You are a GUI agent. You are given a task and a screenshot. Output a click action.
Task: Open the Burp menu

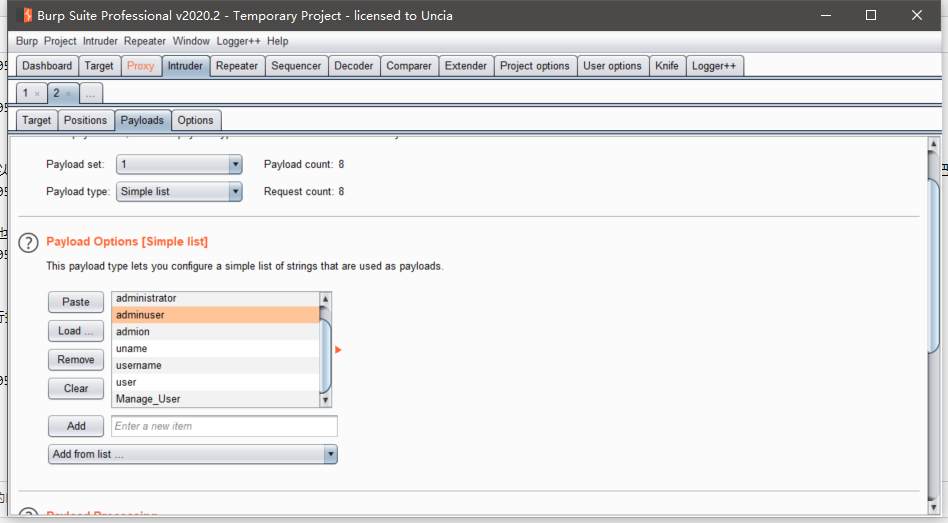coord(27,41)
